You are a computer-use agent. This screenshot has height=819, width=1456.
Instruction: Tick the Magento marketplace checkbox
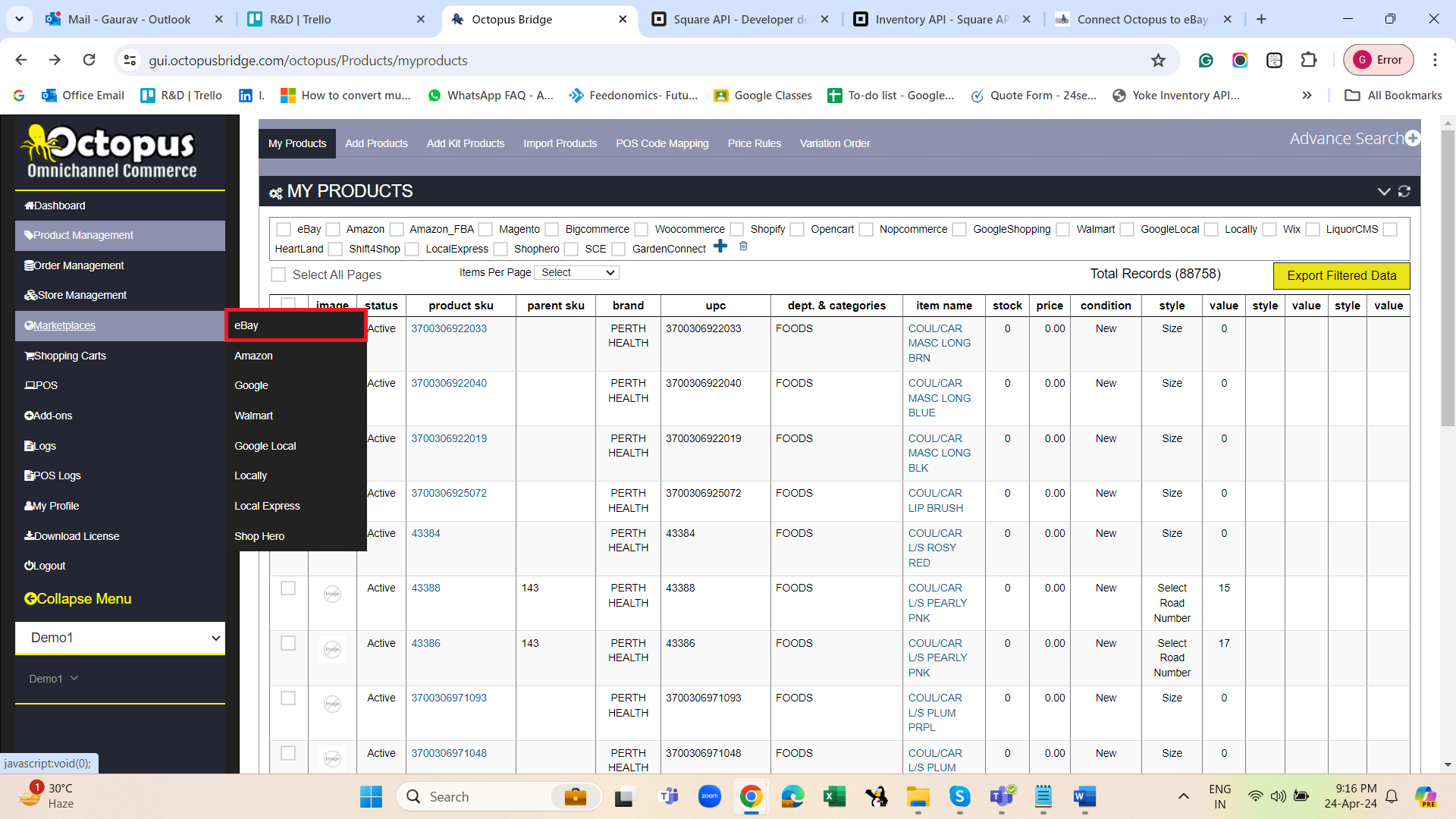[486, 230]
